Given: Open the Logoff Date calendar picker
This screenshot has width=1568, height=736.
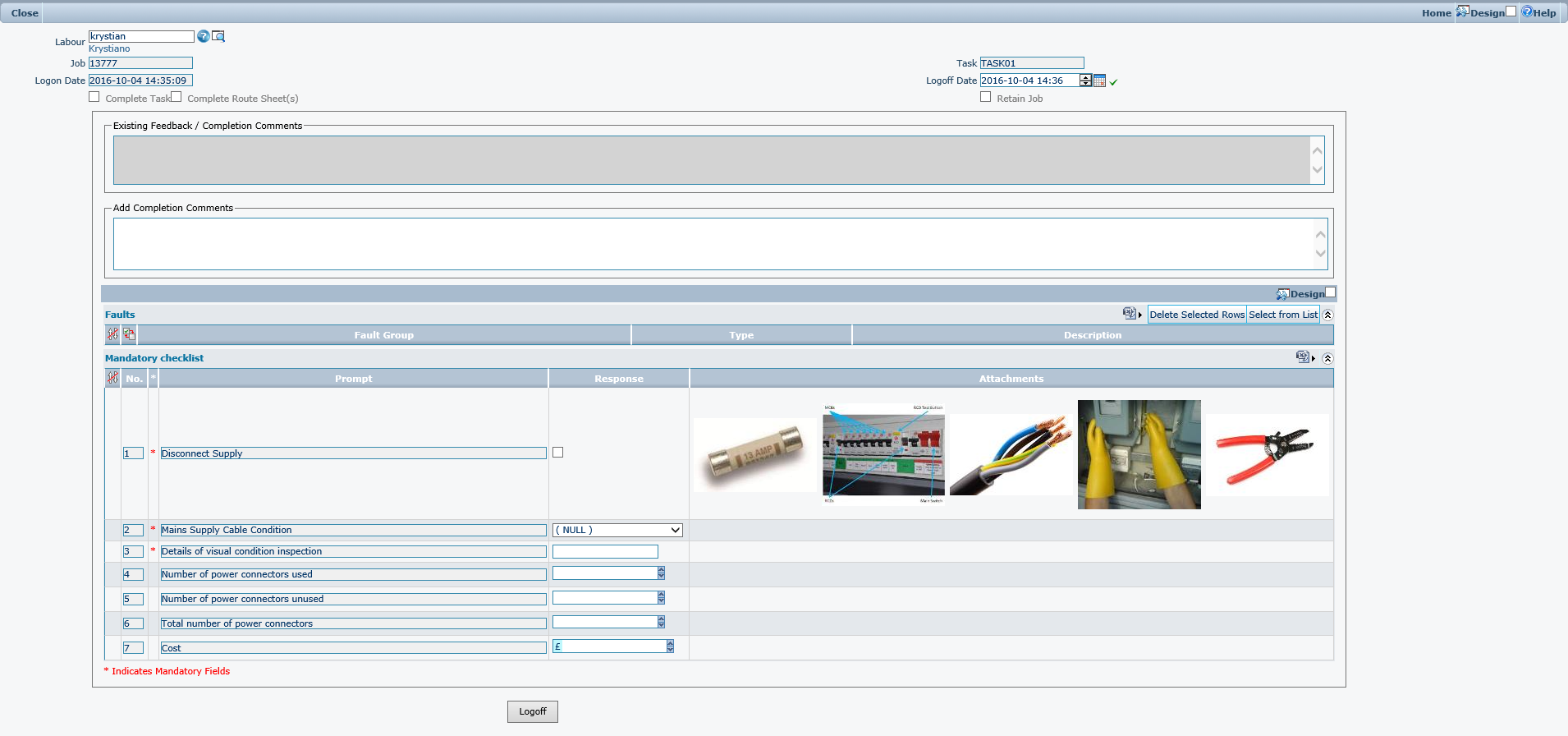Looking at the screenshot, I should [1099, 80].
